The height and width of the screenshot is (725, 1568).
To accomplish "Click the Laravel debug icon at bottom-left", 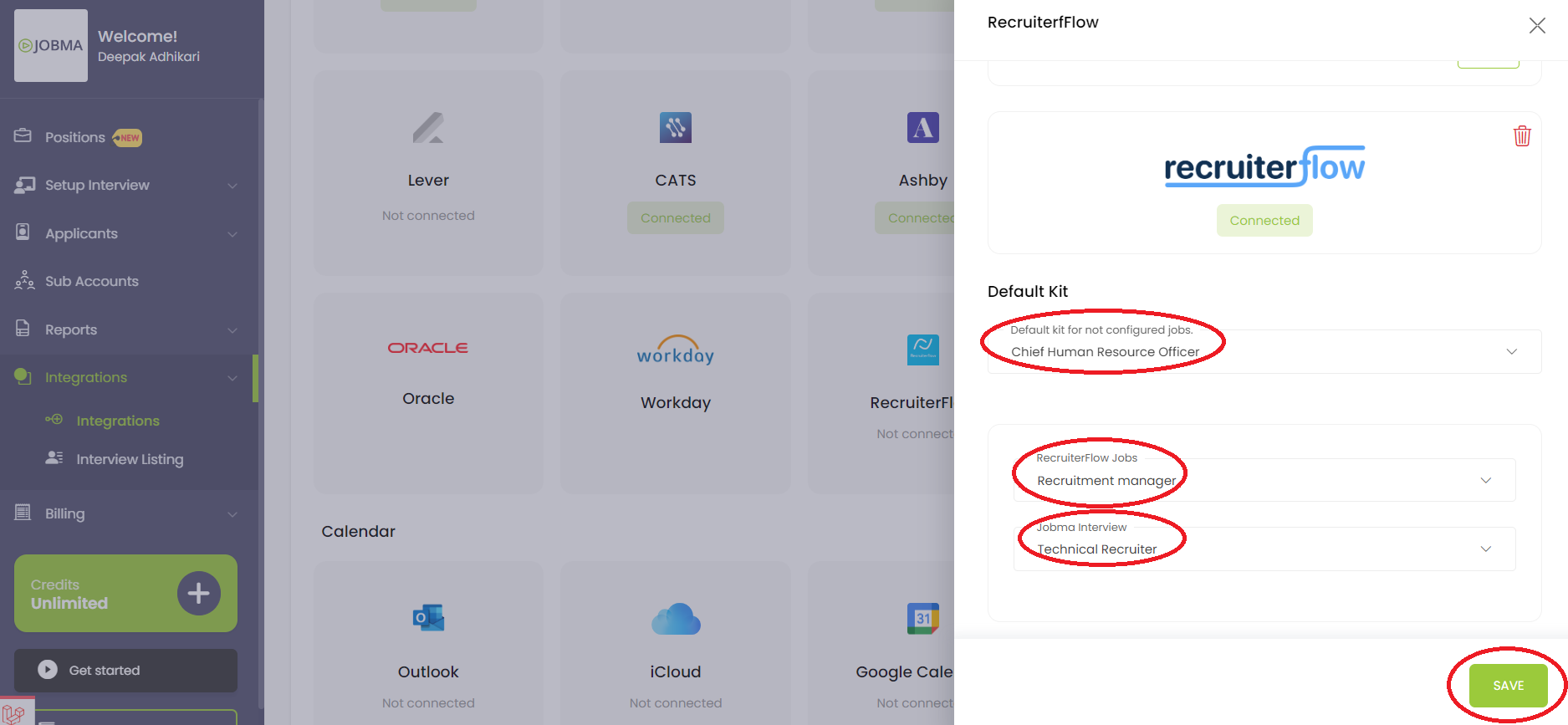I will click(x=14, y=713).
